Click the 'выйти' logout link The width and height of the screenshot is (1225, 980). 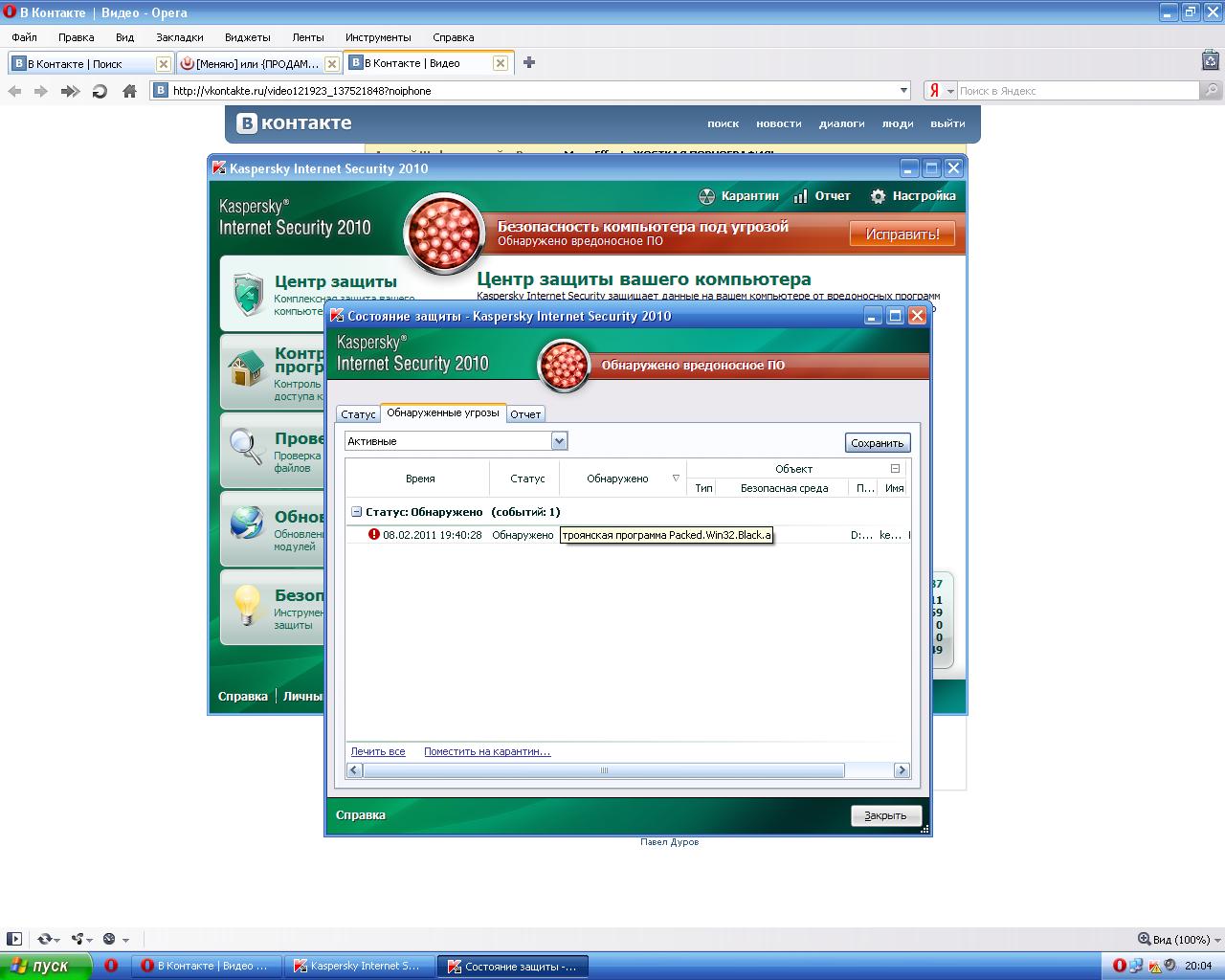pos(947,123)
